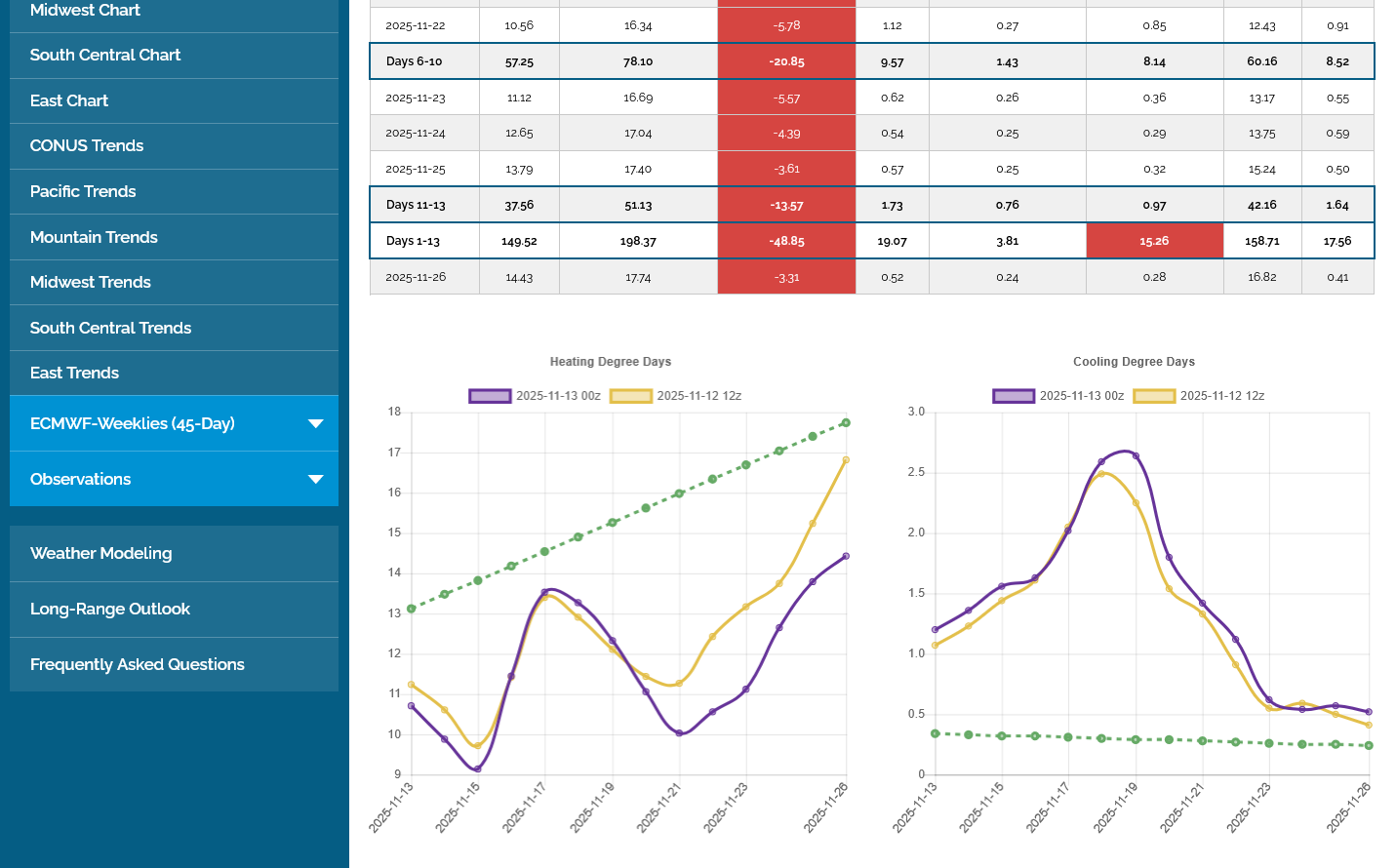This screenshot has width=1396, height=868.
Task: Click last green normal point on Heating chart
Action: [846, 423]
